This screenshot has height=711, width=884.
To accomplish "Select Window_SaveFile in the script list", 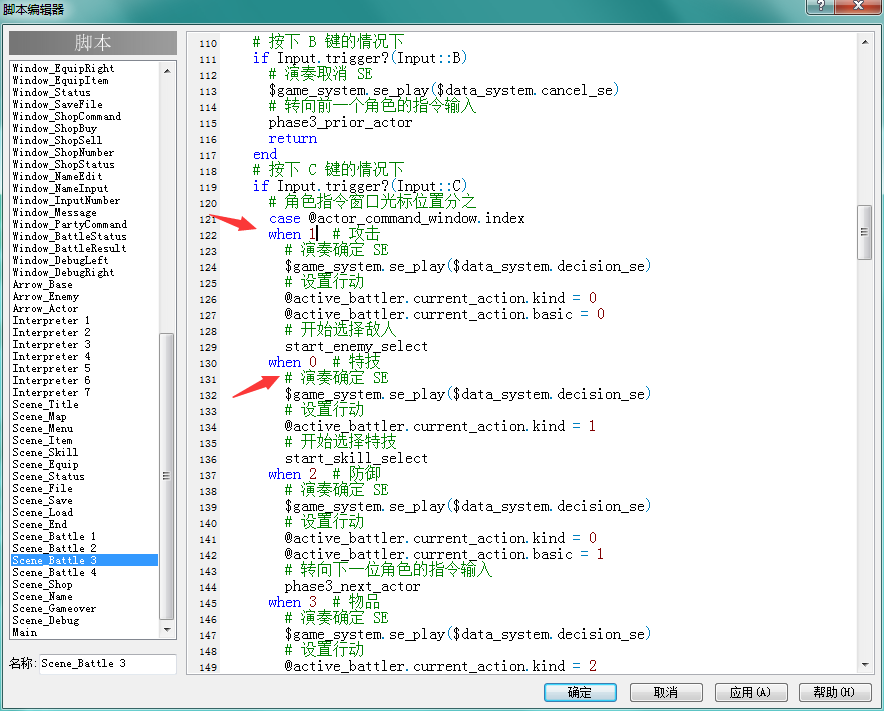I will (x=58, y=104).
